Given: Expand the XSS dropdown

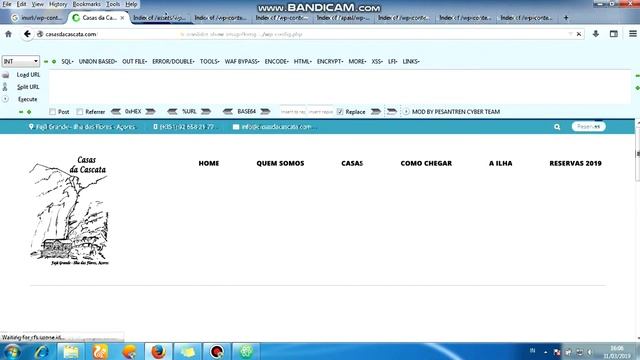Looking at the screenshot, I should [x=377, y=61].
